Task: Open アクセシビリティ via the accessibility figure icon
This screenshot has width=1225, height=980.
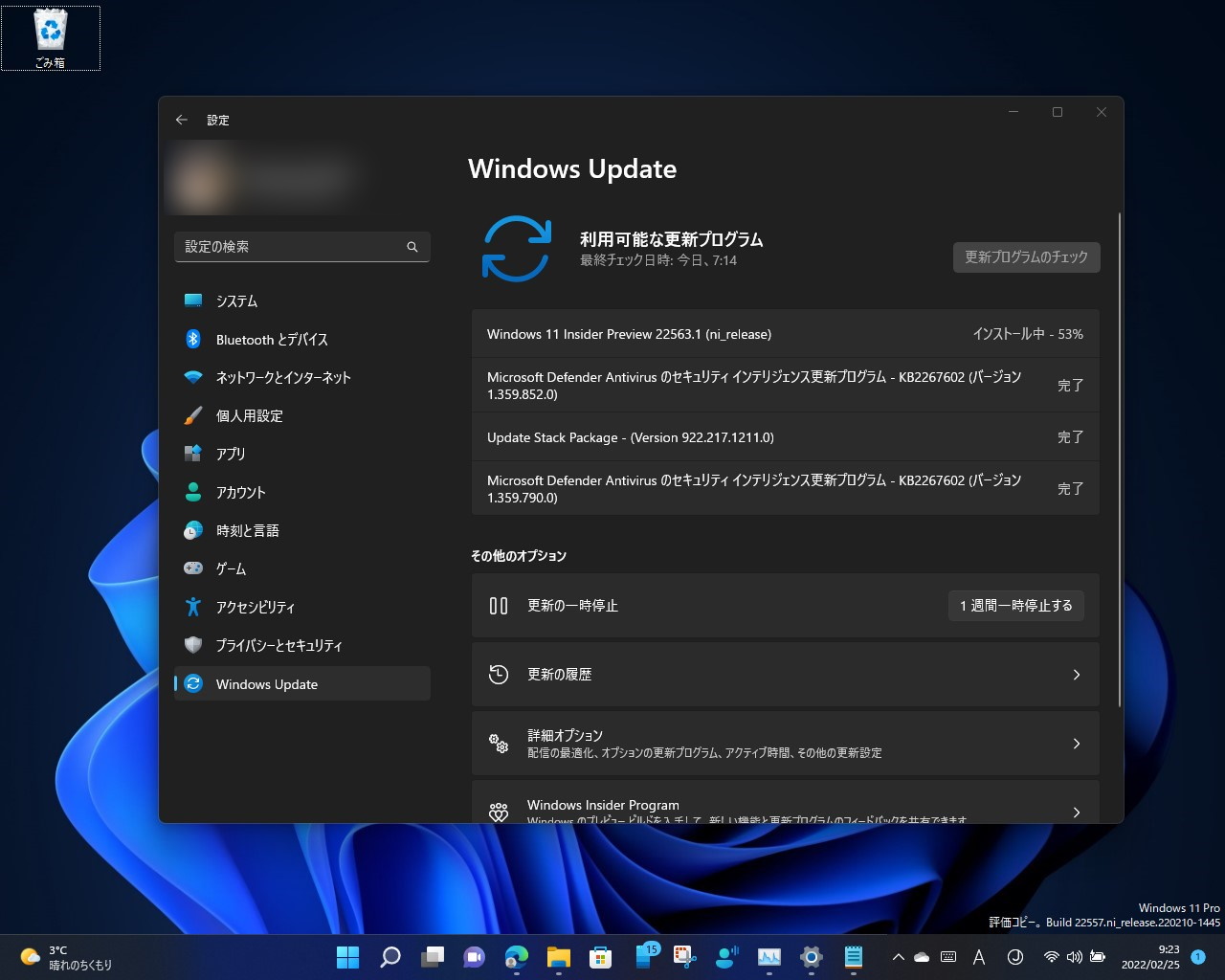Action: 194,607
